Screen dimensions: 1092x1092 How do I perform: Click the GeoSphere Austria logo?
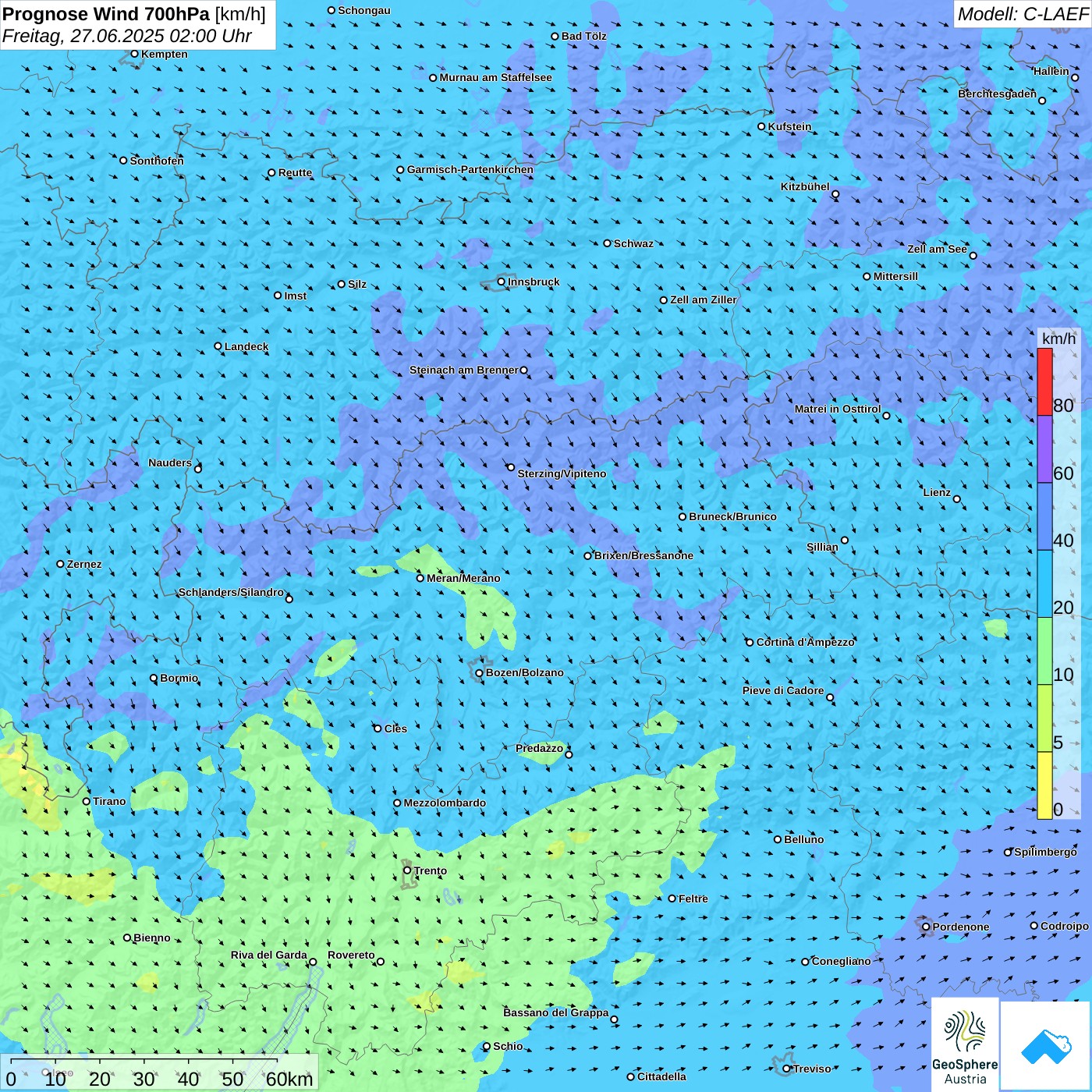965,1045
